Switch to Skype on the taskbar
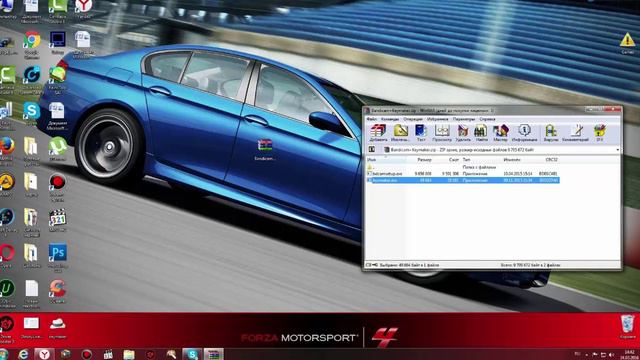The image size is (640, 360). pos(192,354)
